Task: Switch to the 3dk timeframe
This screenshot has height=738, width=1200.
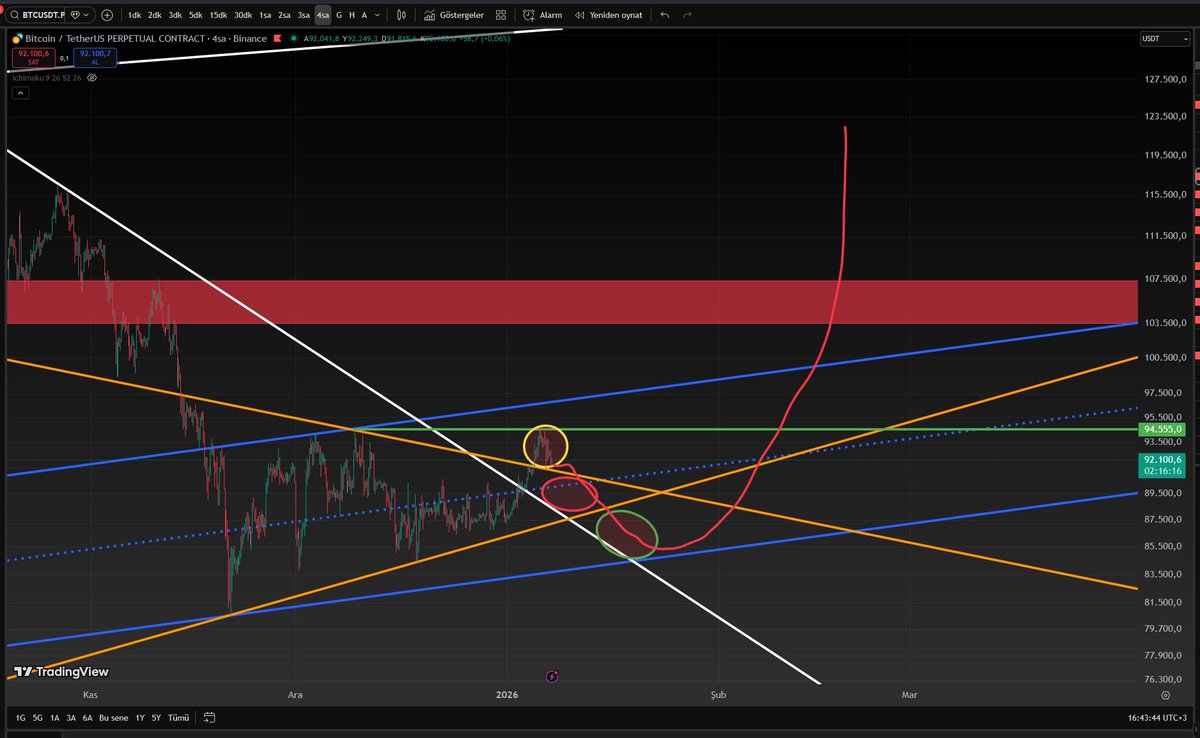Action: click(x=175, y=15)
